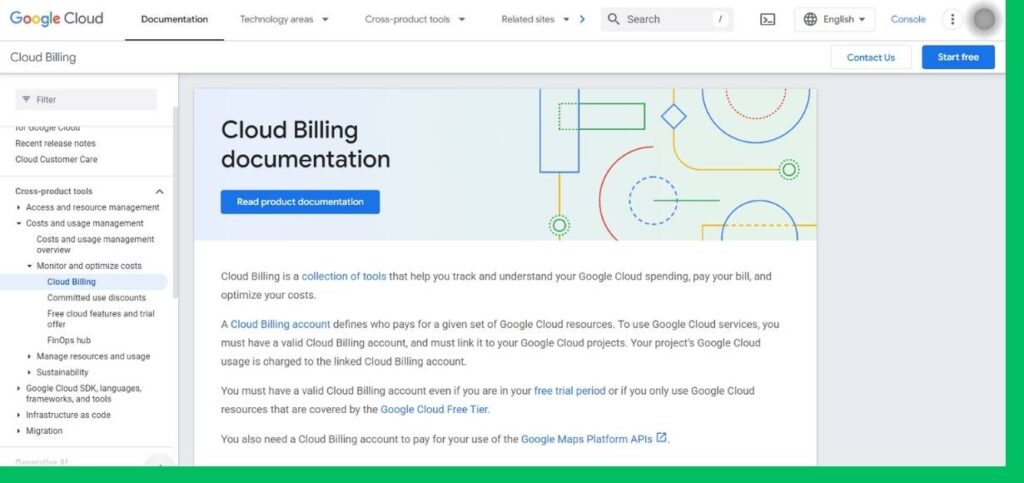Click the Start free button
The width and height of the screenshot is (1024, 483).
[x=958, y=57]
